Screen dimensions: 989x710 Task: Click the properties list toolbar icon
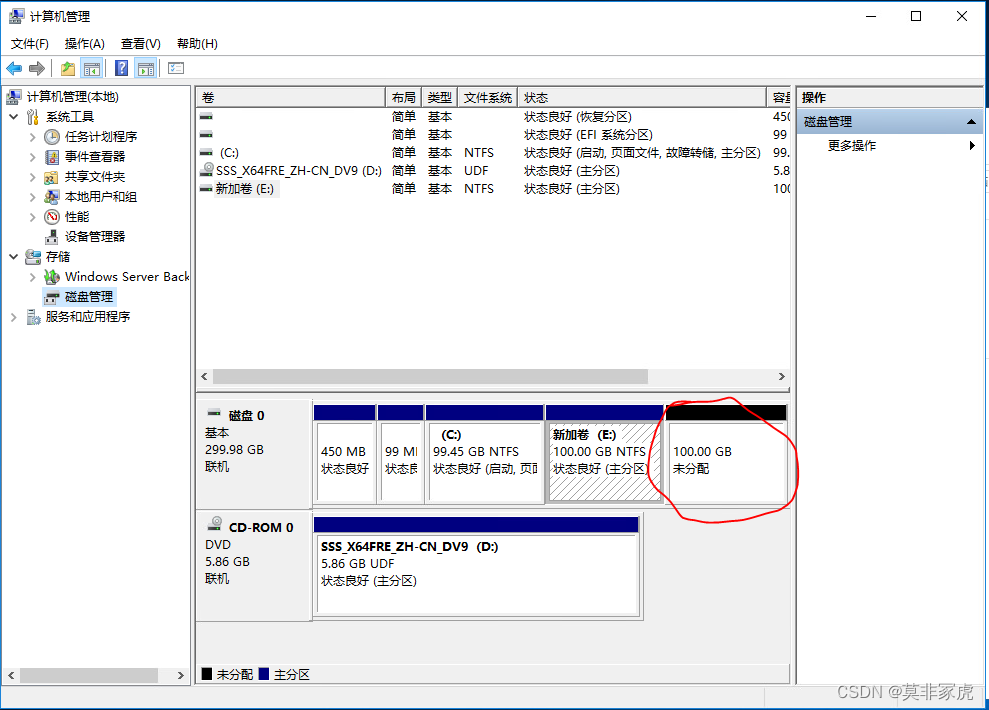pos(176,68)
